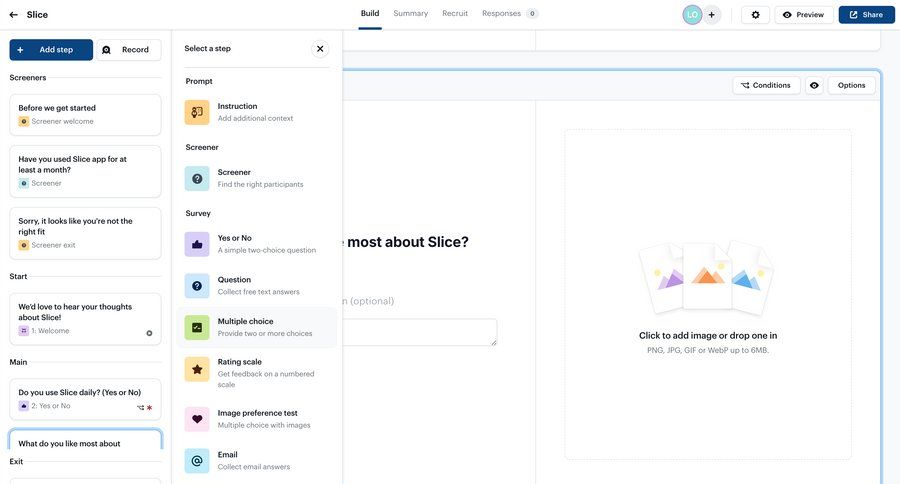Click 'Collect free text answers' description
The image size is (900, 484).
(258, 292)
